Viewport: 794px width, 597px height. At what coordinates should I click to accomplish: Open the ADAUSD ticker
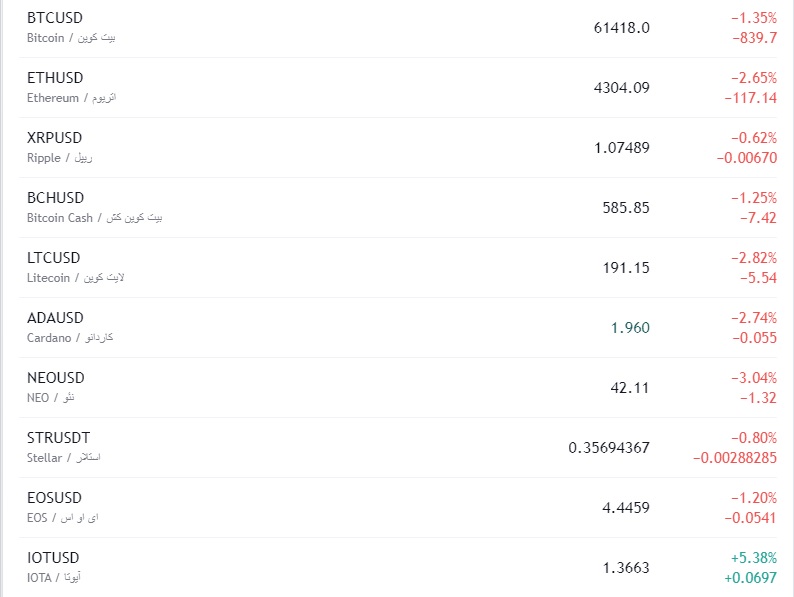(x=56, y=318)
